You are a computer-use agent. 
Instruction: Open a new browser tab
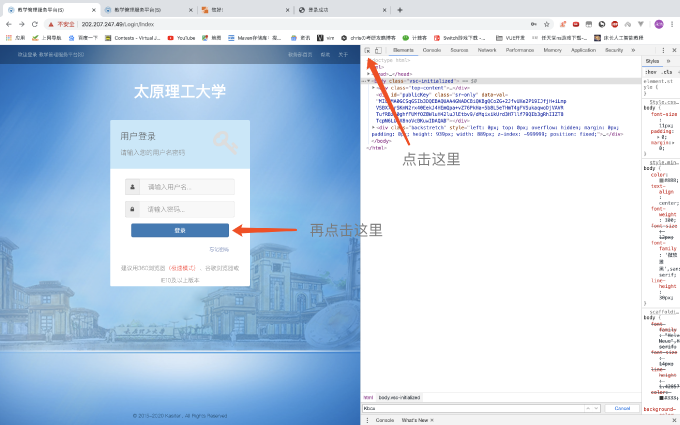pos(399,10)
